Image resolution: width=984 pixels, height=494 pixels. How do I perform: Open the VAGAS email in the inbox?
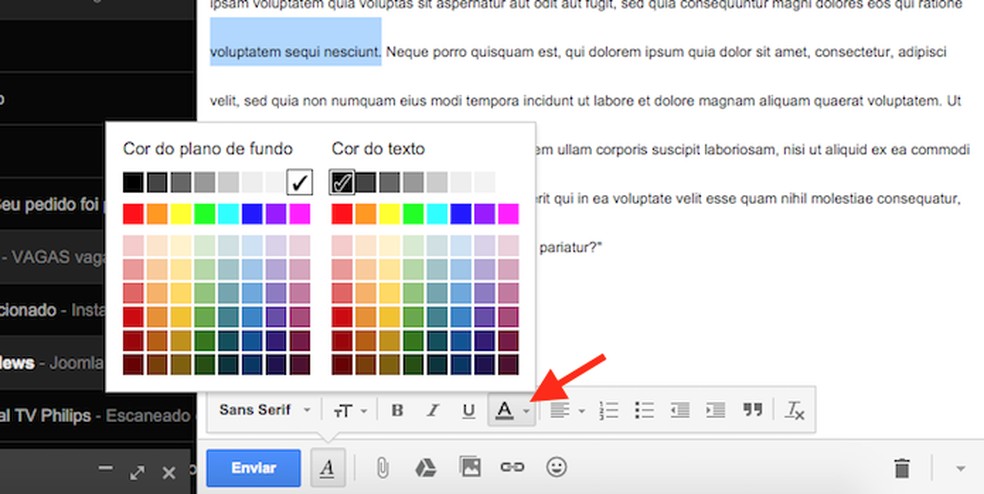(52, 257)
